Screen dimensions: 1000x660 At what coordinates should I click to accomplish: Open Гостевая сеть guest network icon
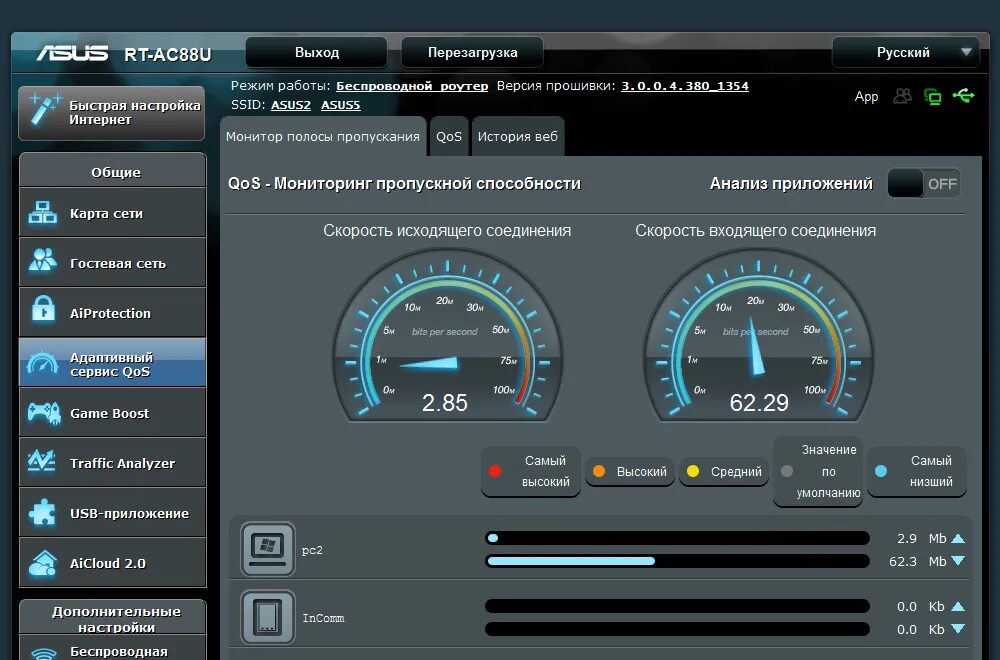pyautogui.click(x=43, y=261)
